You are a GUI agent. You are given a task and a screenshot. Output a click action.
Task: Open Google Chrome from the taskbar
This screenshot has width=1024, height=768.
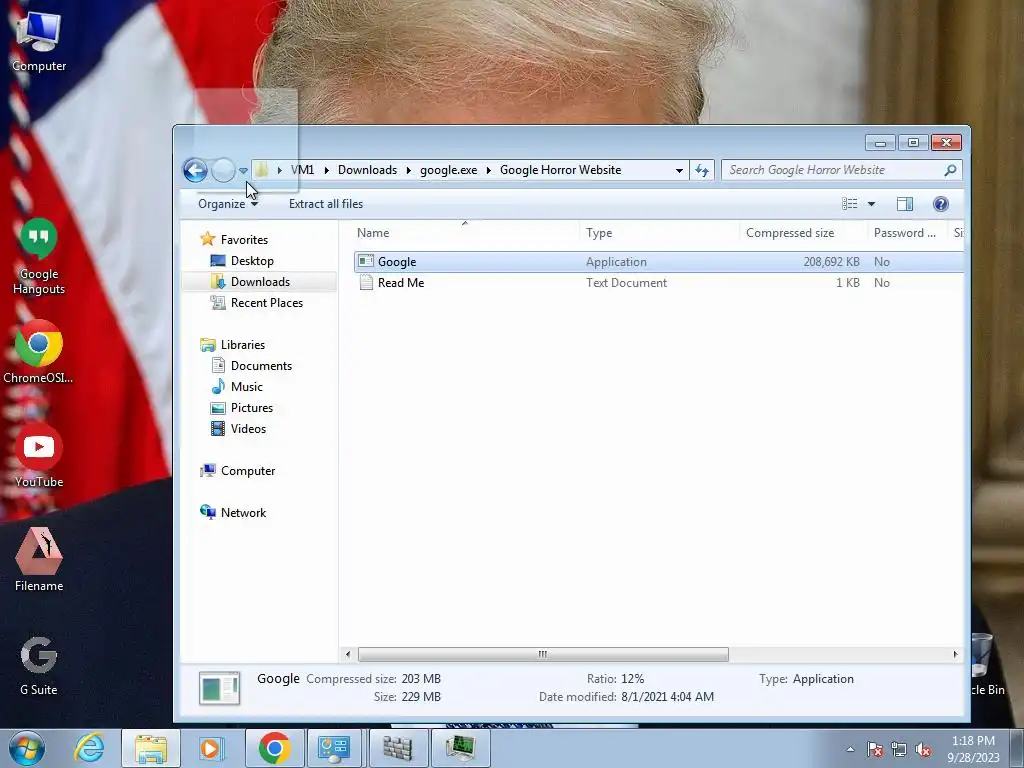tap(275, 748)
